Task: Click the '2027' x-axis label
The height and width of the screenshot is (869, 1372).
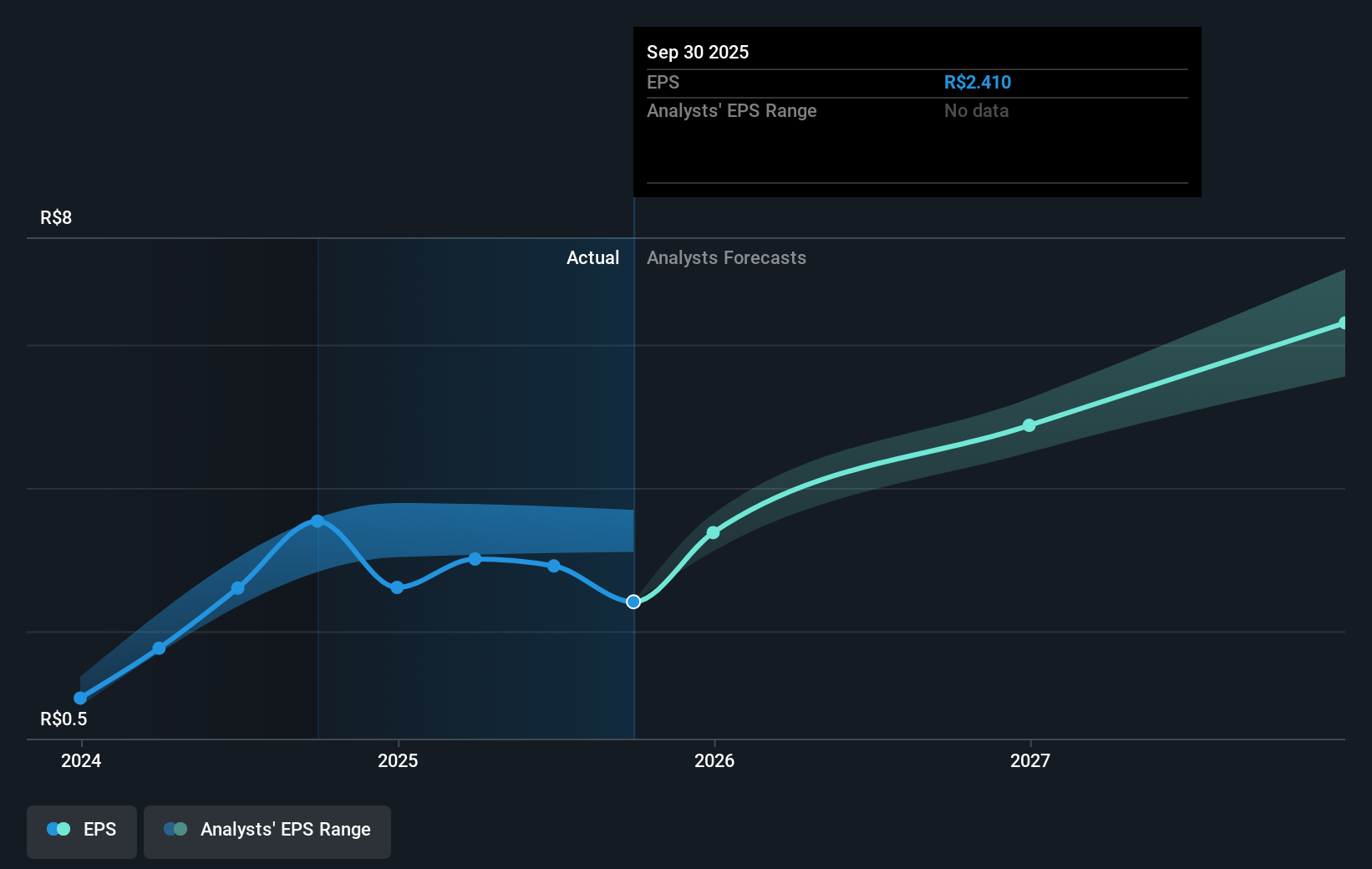Action: pos(1030,760)
